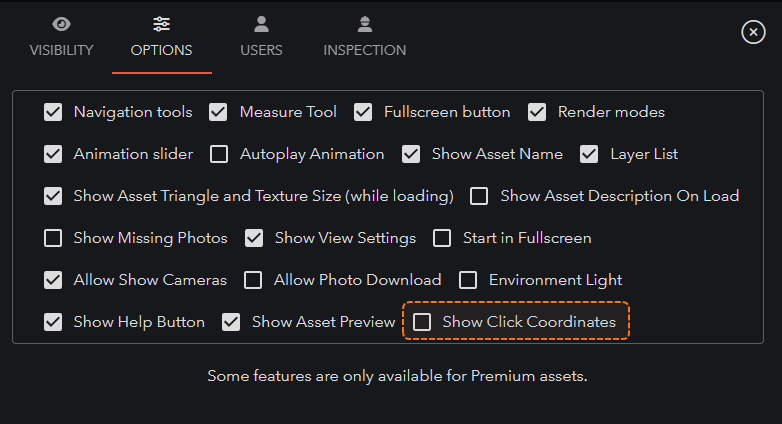Toggle Render modes checkbox off

[537, 112]
